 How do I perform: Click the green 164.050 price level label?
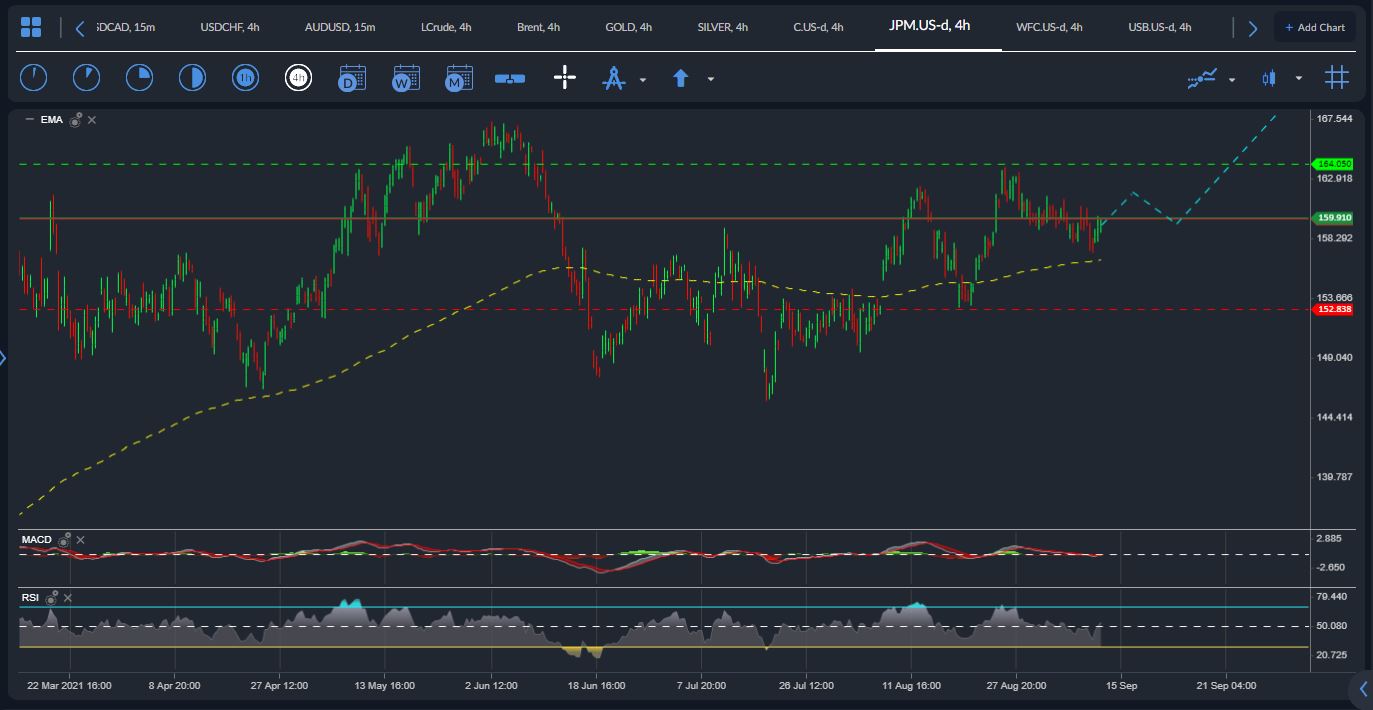1335,164
